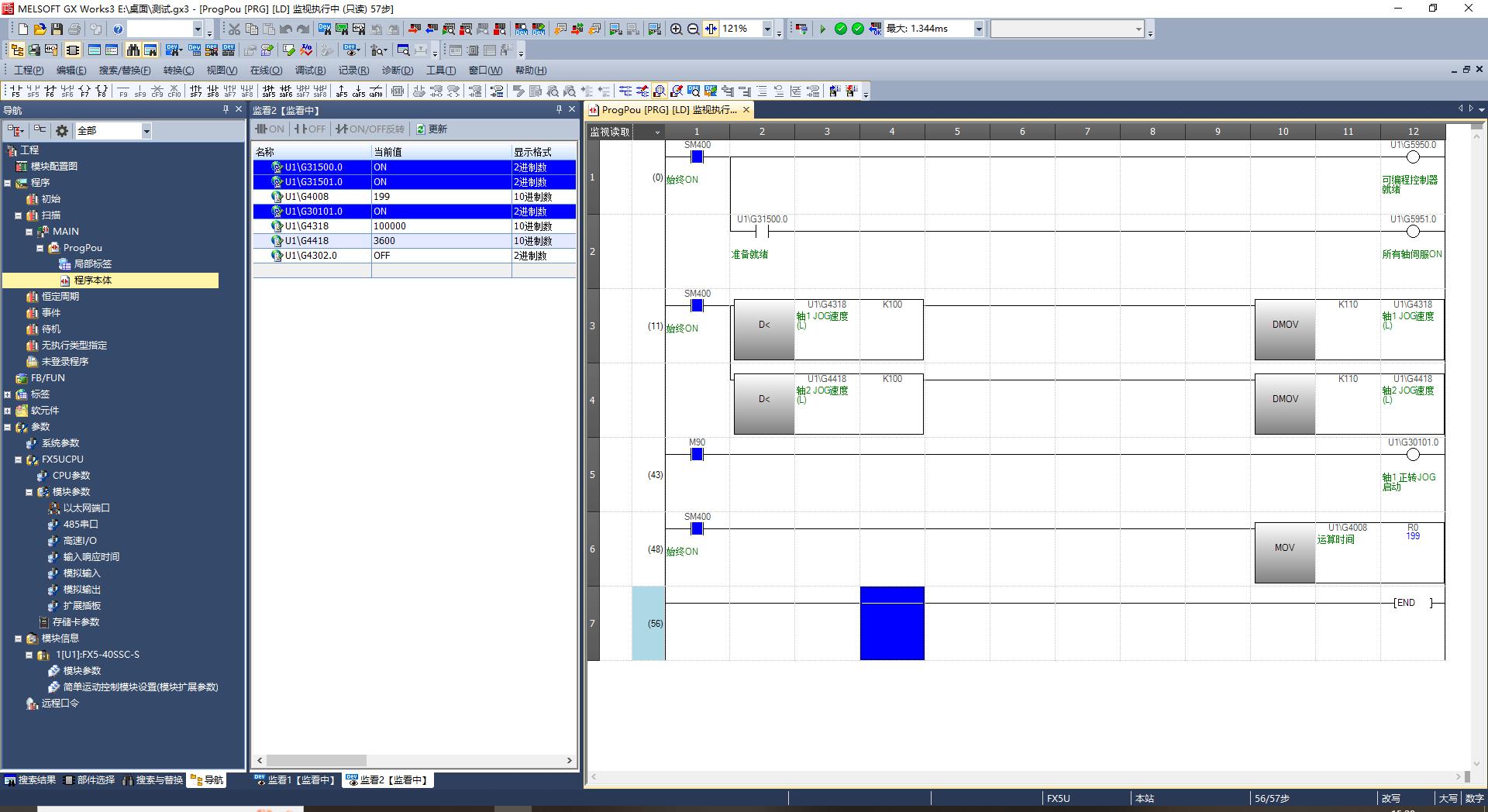Click the blue Help question mark icon
The width and height of the screenshot is (1488, 812).
point(118,29)
